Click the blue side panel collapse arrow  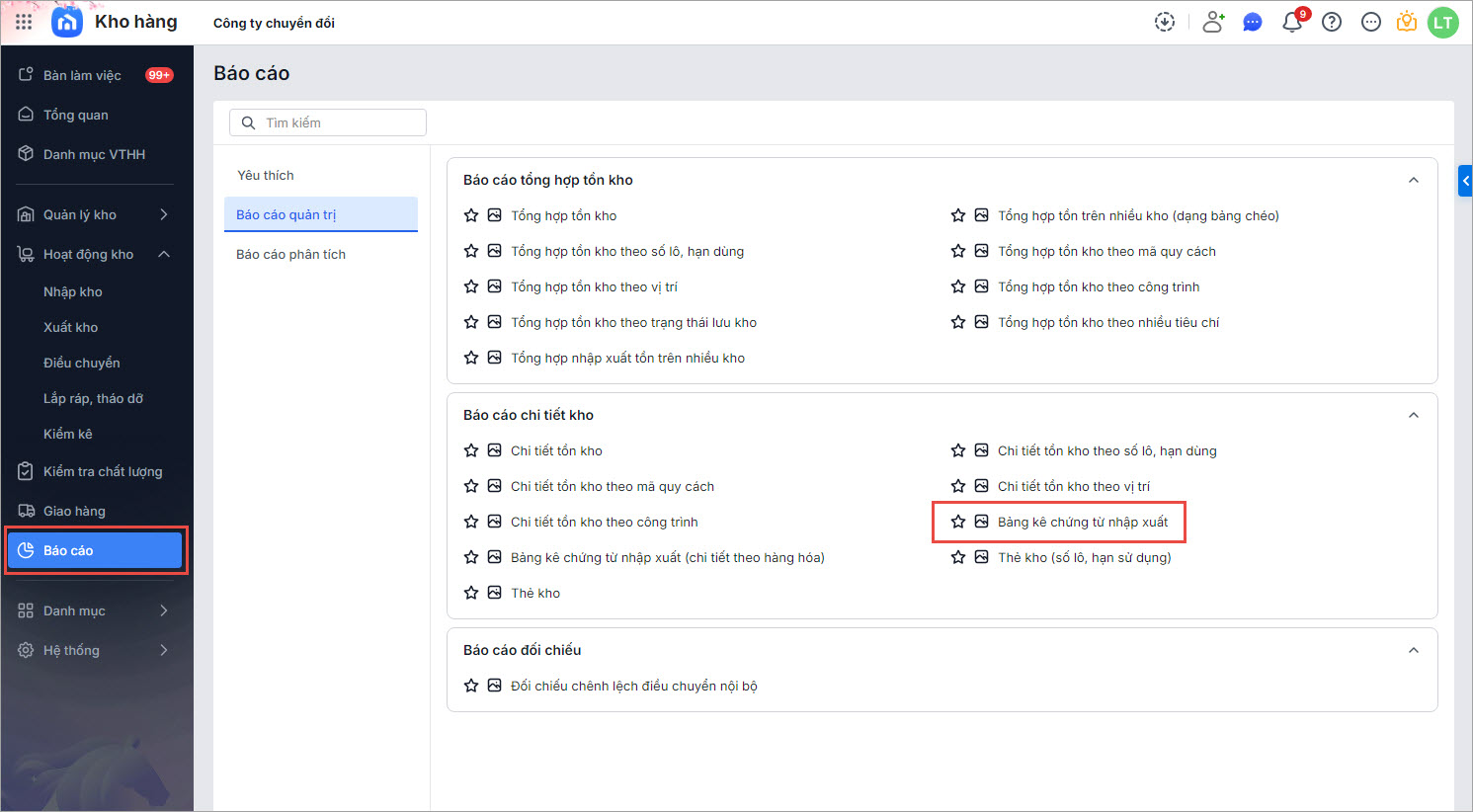(1465, 181)
